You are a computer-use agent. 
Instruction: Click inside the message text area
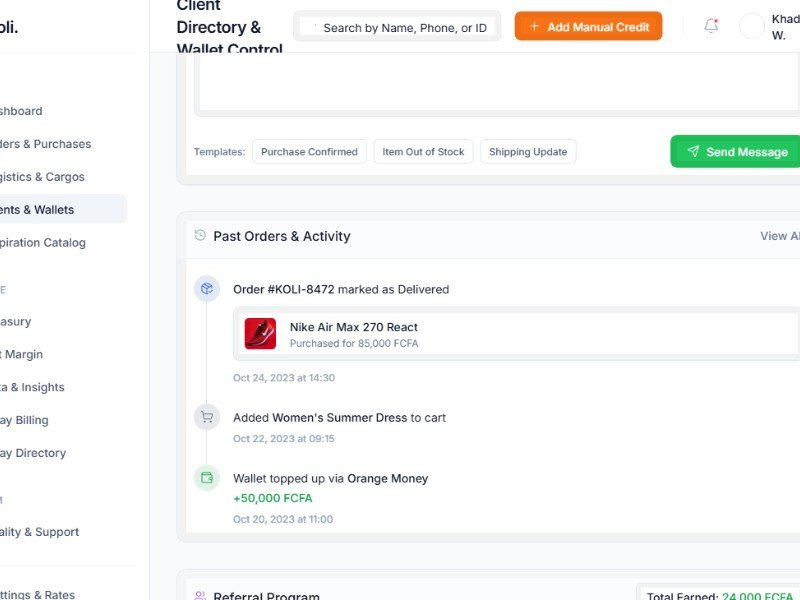pyautogui.click(x=497, y=85)
